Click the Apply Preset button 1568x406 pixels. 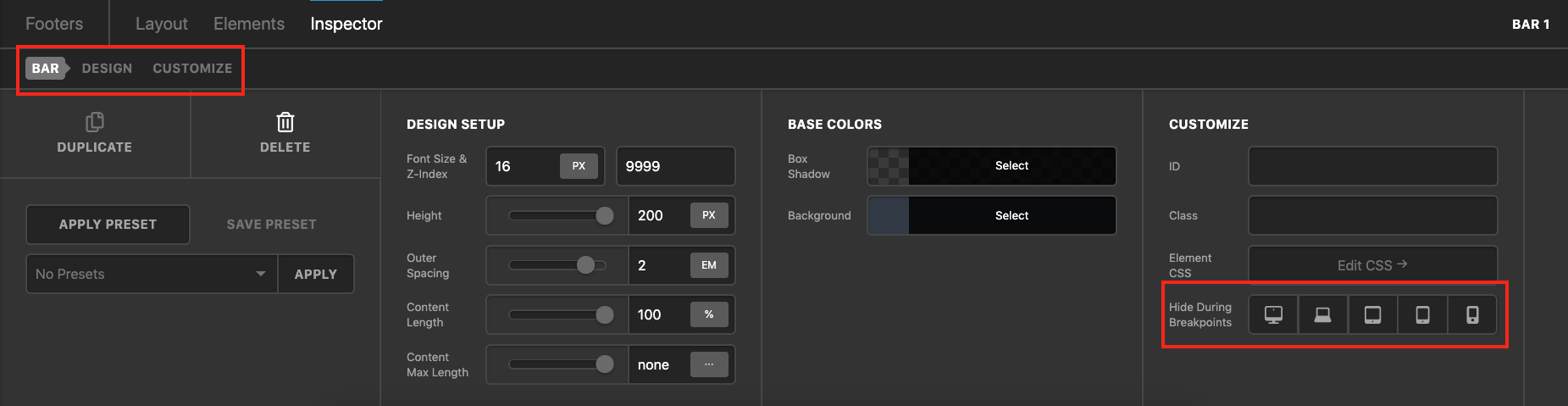coord(108,225)
